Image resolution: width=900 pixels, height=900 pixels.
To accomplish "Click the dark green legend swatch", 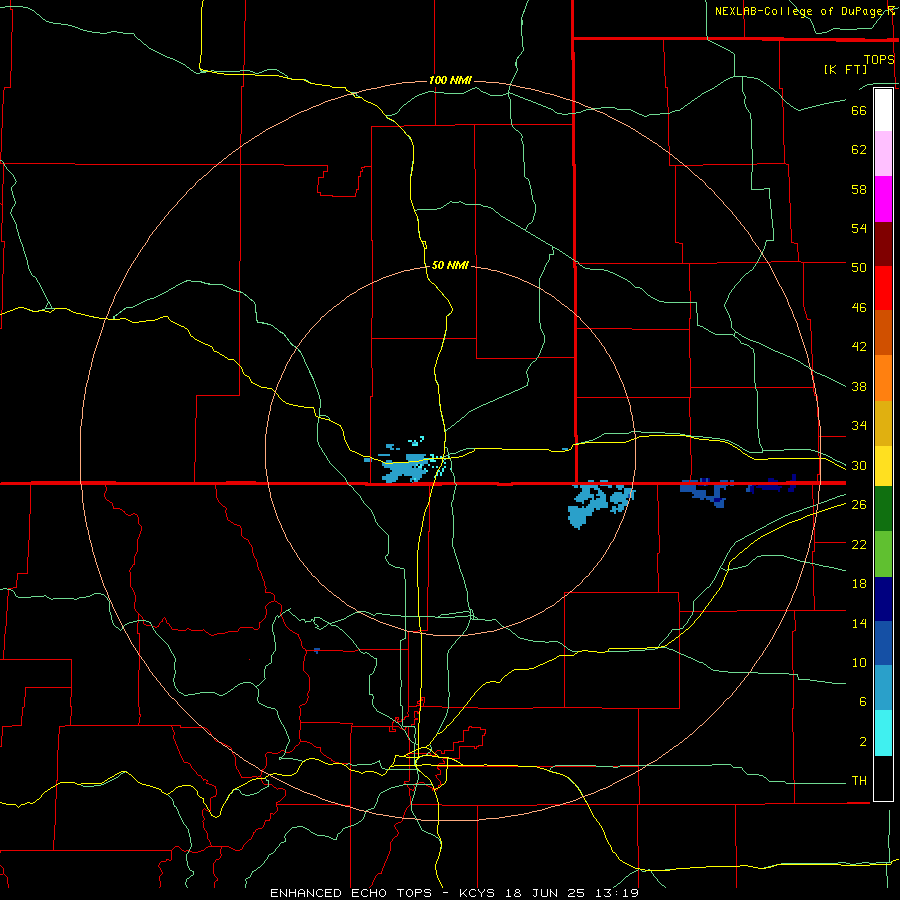I will pos(883,509).
